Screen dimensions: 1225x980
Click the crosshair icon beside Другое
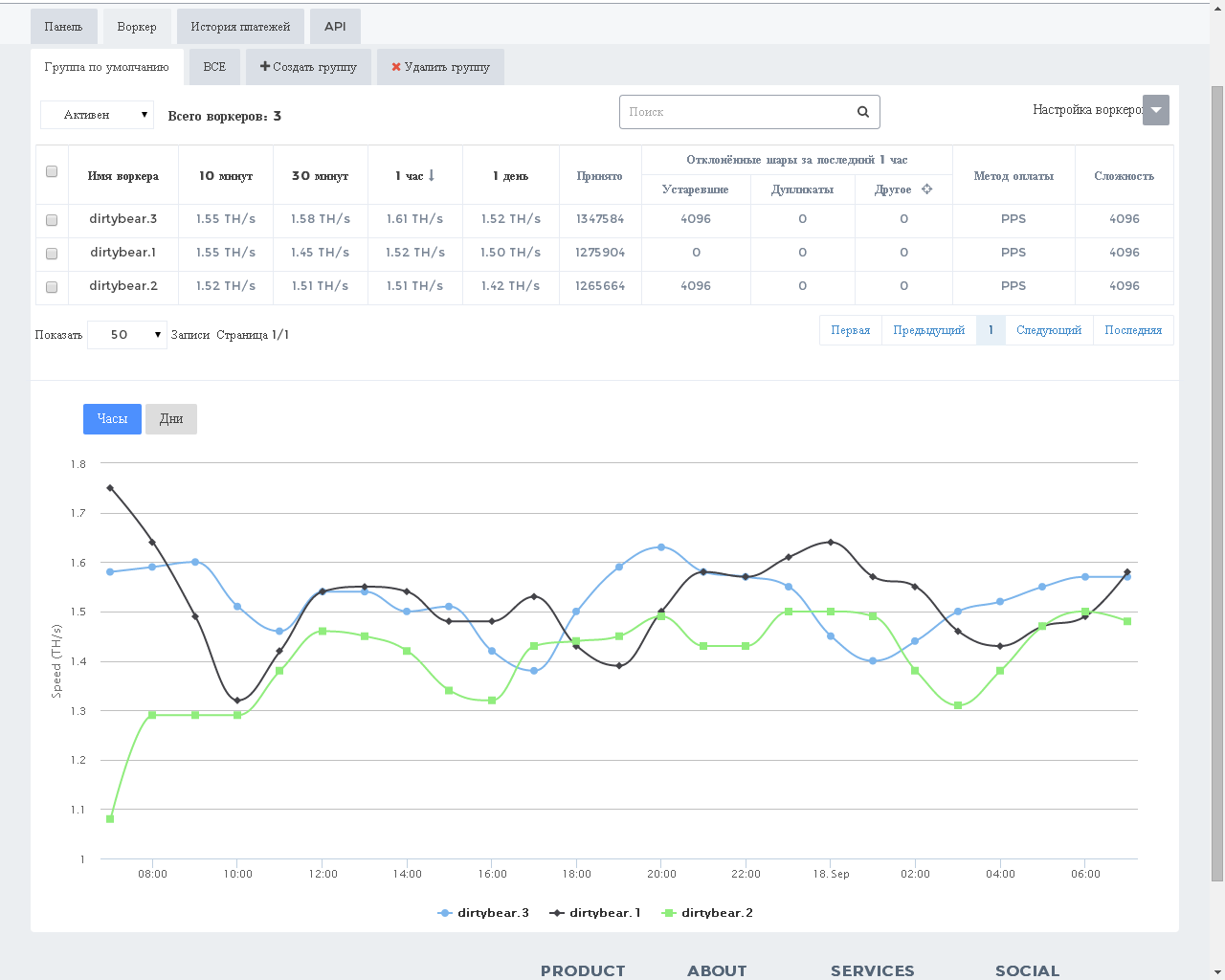tap(926, 189)
